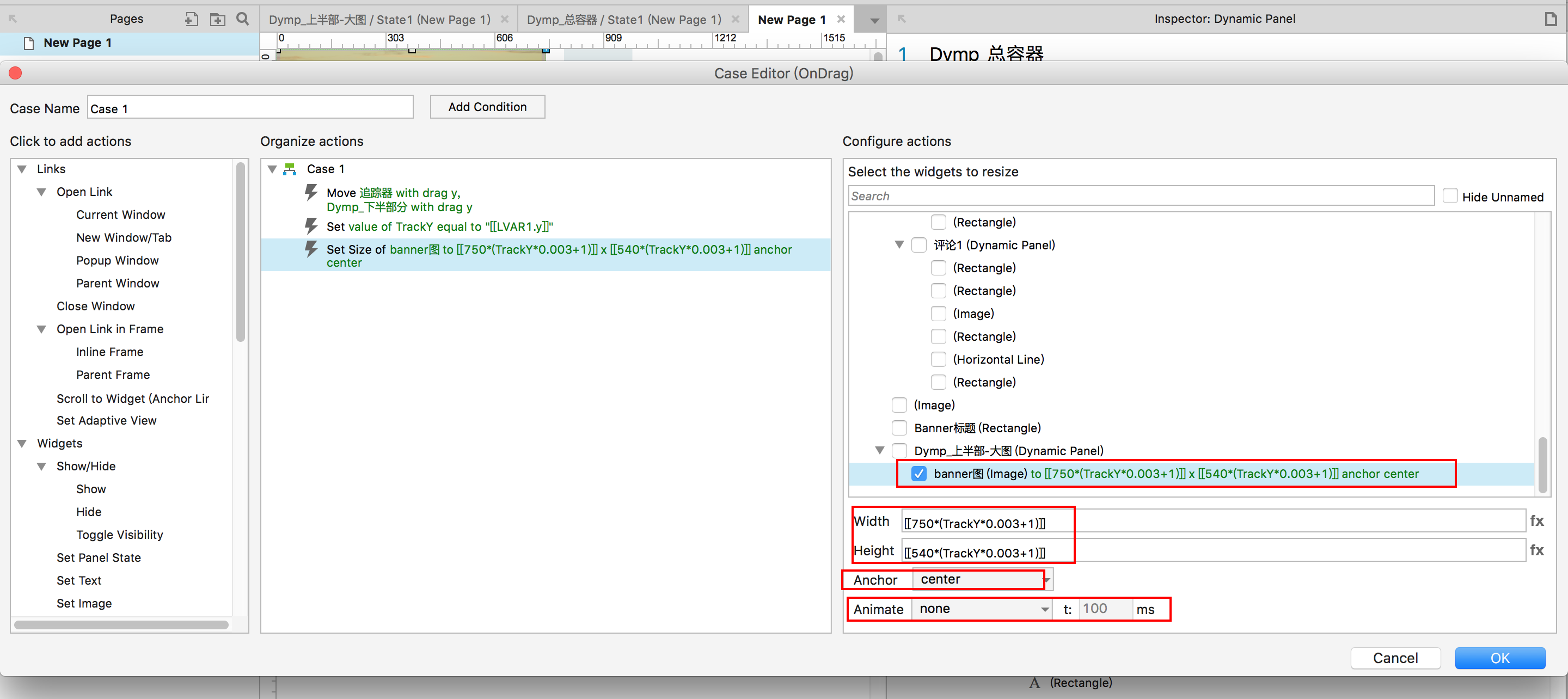Check the Banner标题 (Rectangle) checkbox
Screen dimensions: 1568x699
click(899, 428)
